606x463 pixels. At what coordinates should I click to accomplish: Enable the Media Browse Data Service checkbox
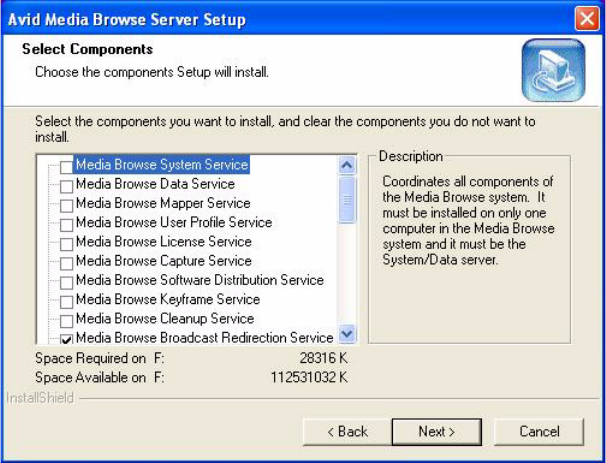click(66, 186)
